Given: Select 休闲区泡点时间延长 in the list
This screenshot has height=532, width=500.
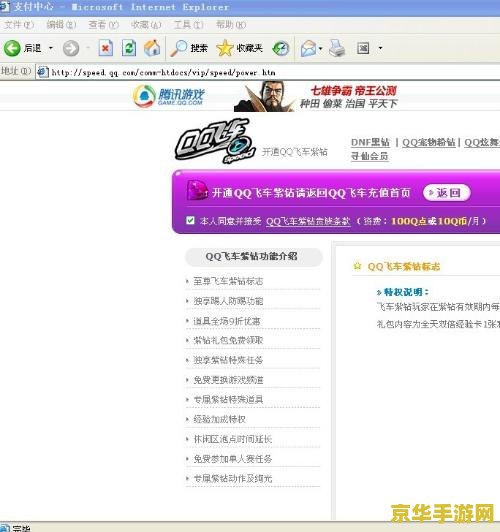Looking at the screenshot, I should point(232,439).
